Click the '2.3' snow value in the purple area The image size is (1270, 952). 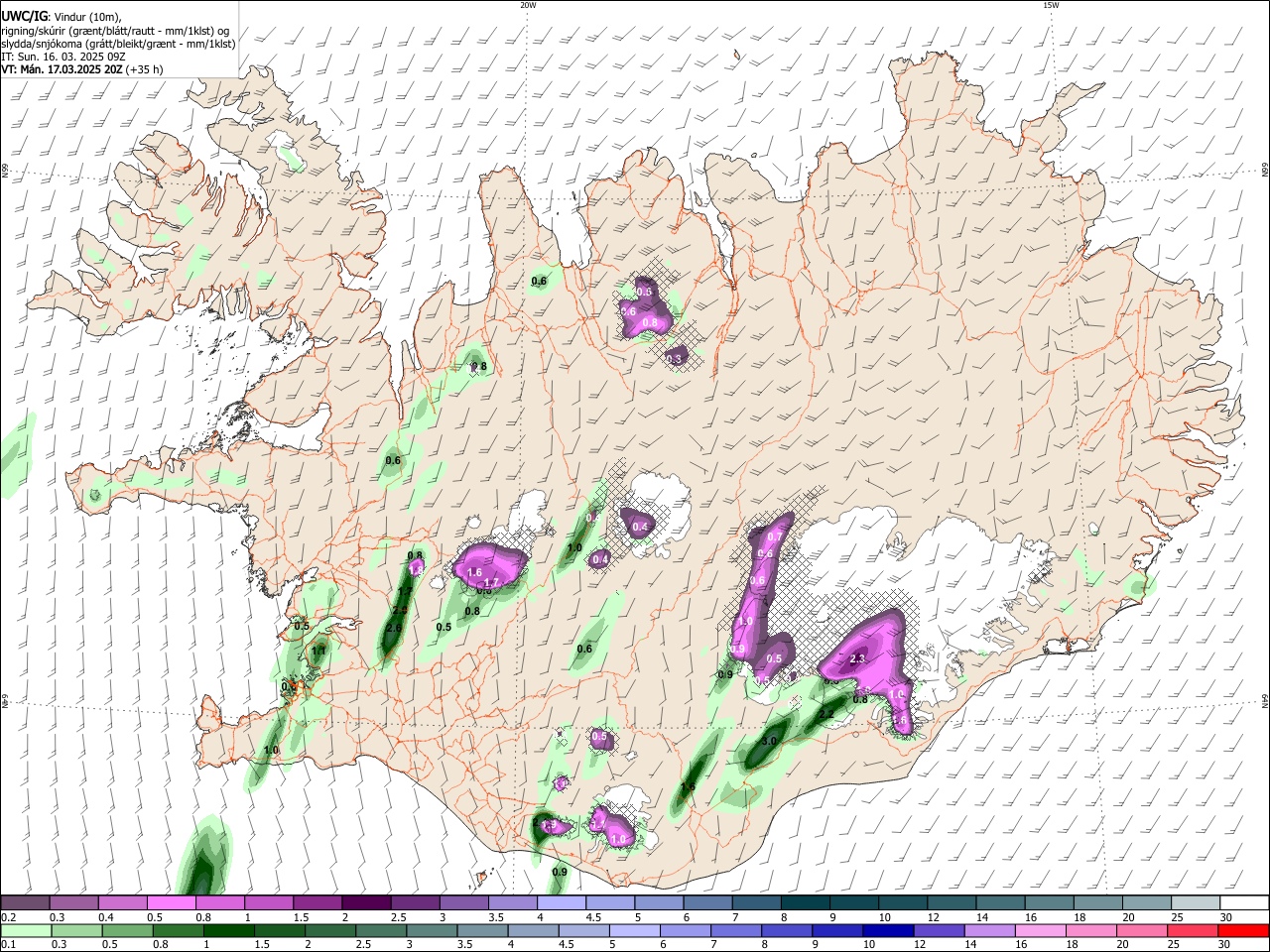point(858,658)
